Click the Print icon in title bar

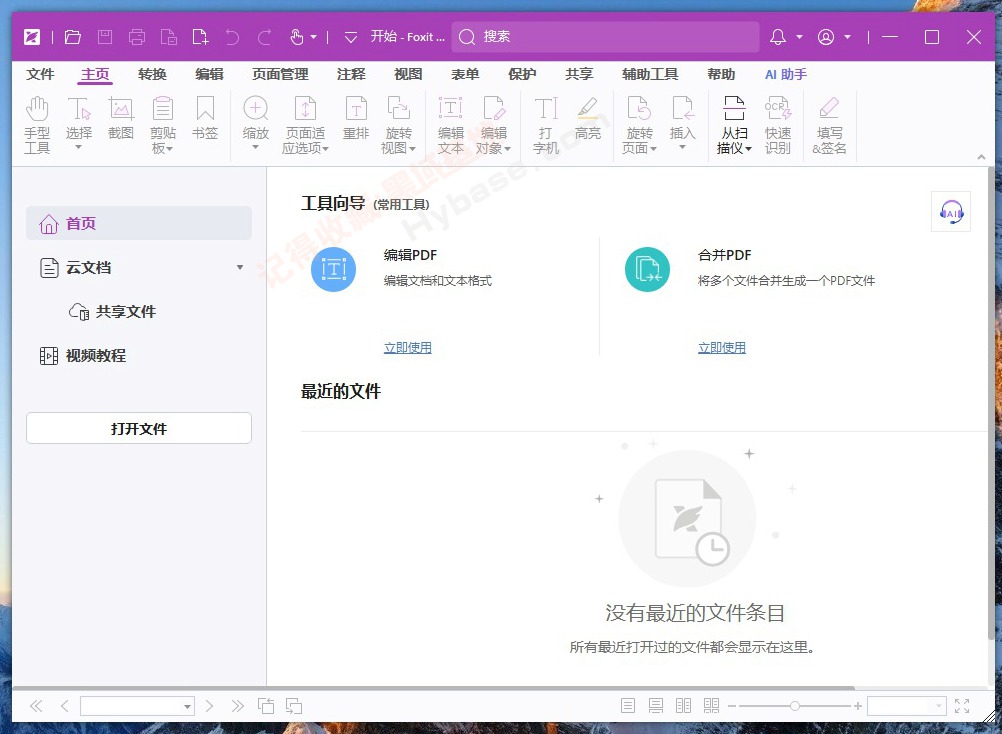pyautogui.click(x=137, y=37)
